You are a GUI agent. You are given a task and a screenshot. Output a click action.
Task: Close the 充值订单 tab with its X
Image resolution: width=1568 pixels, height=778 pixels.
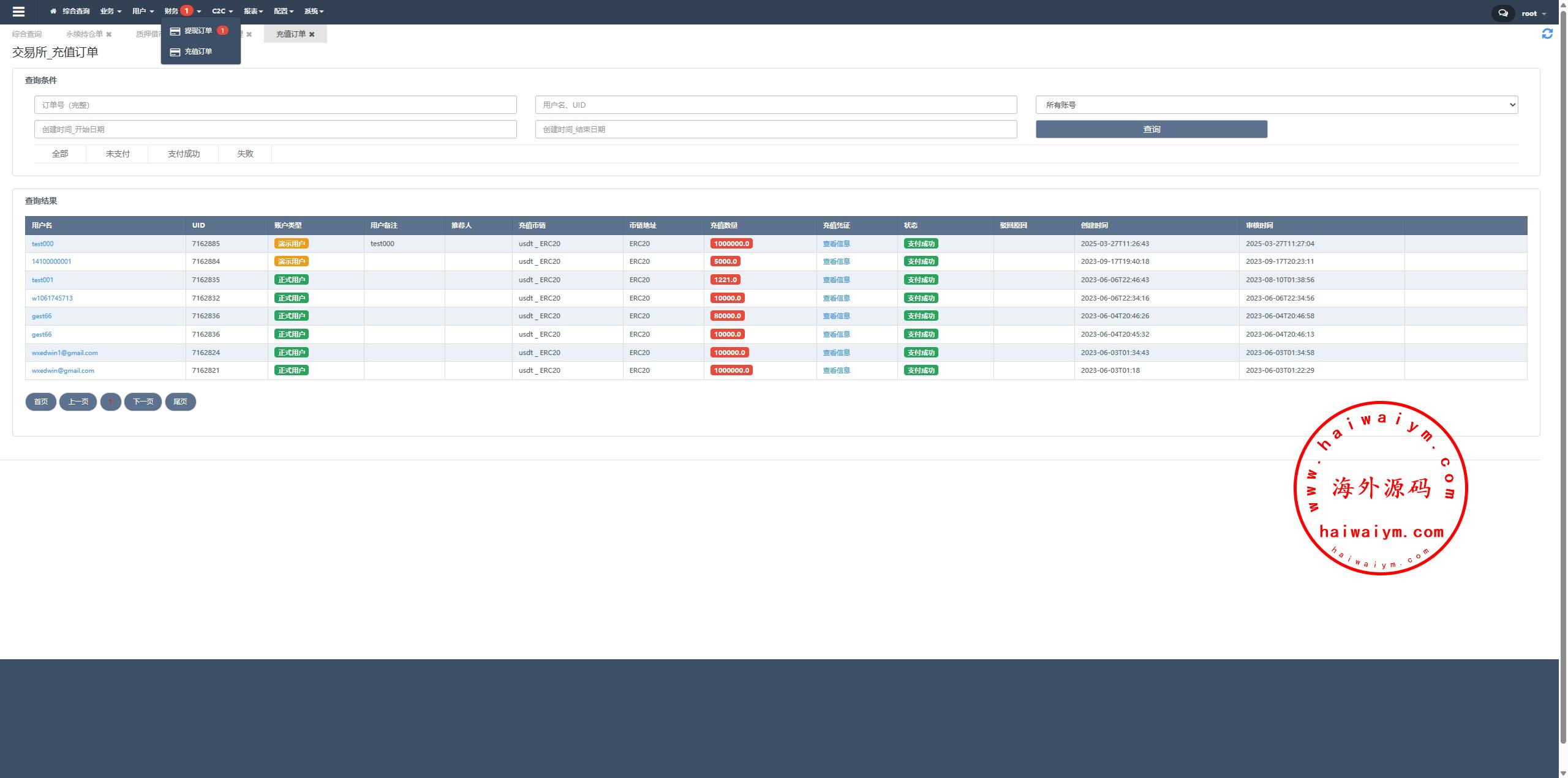pyautogui.click(x=312, y=34)
